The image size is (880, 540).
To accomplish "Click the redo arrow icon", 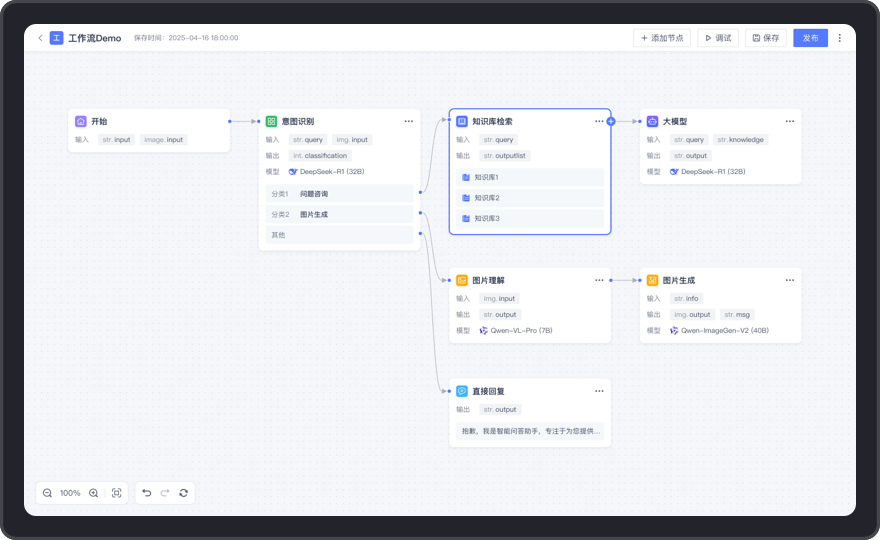I will [165, 493].
